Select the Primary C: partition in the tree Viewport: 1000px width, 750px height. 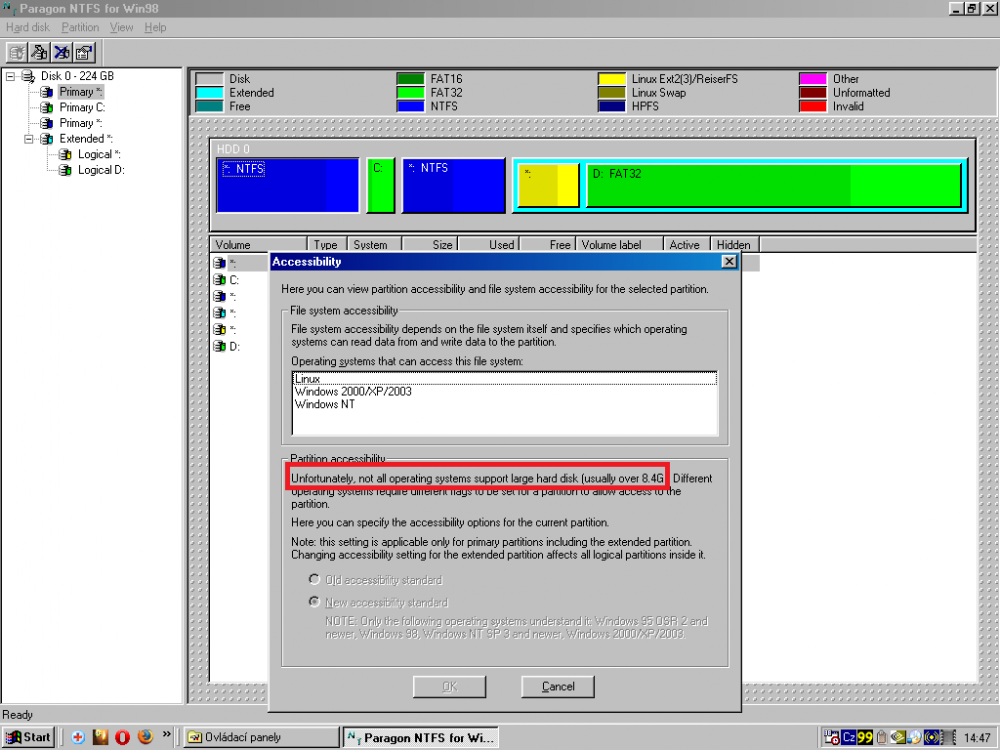pos(82,107)
